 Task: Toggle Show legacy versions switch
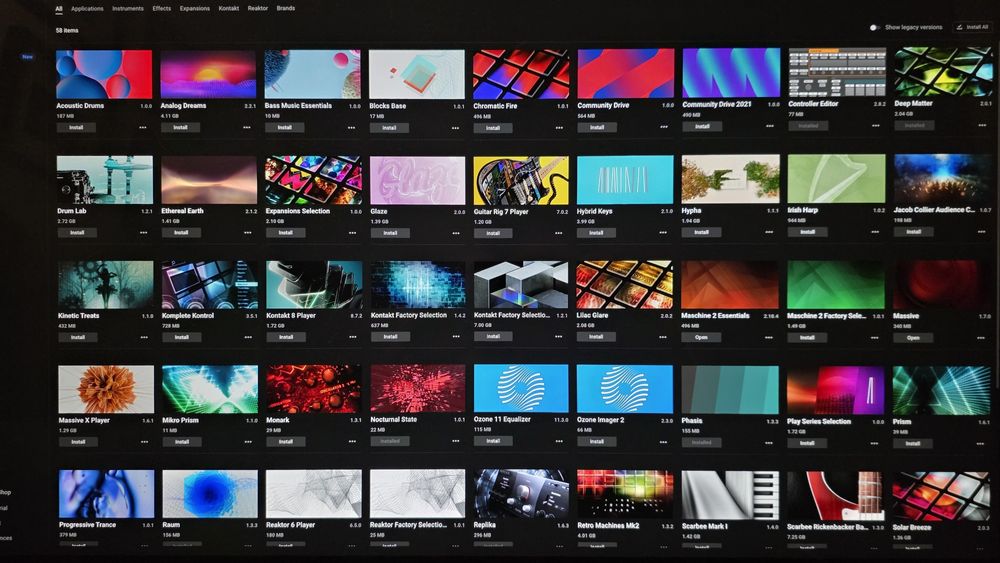tap(875, 27)
